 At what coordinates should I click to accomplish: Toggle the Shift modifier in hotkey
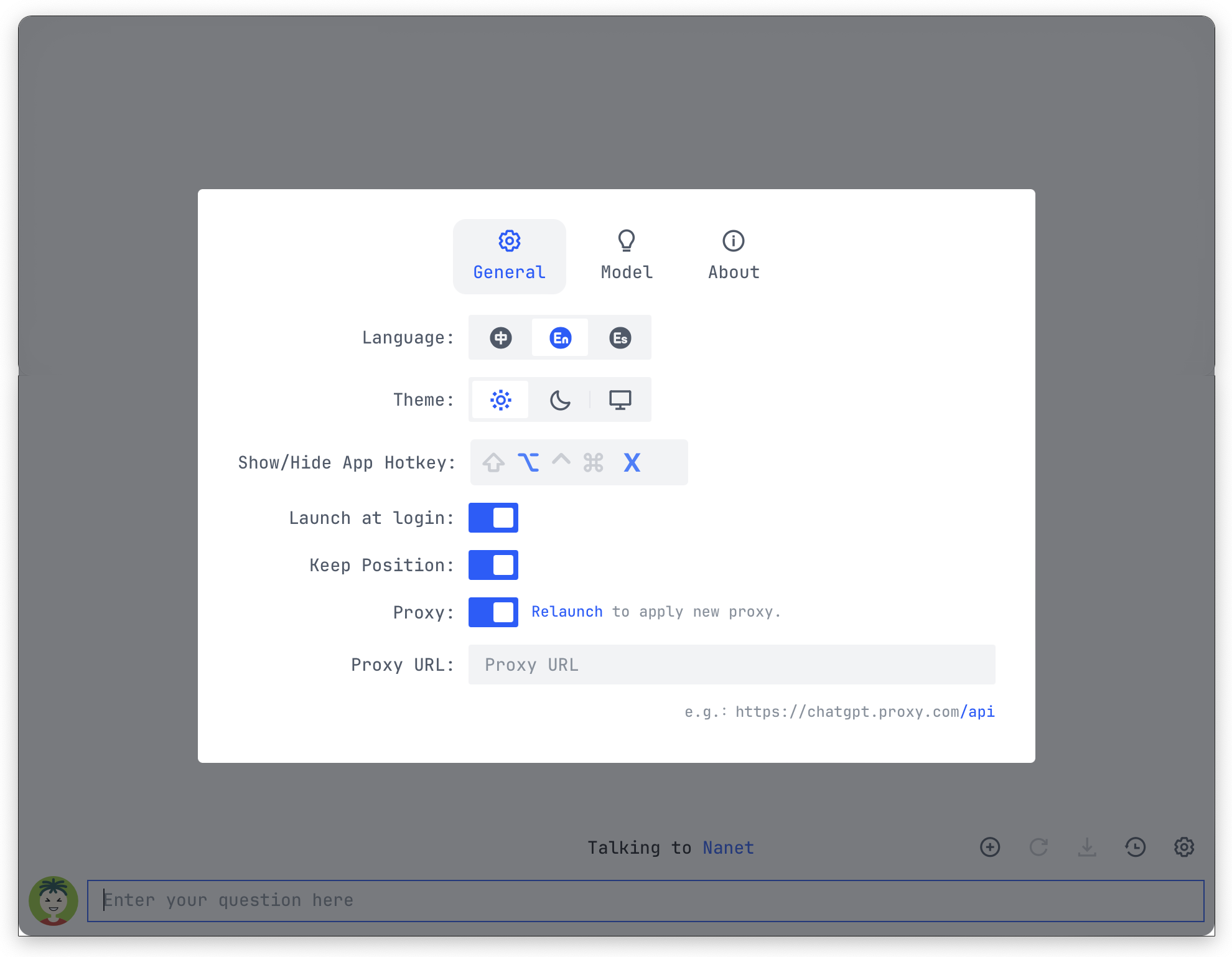(x=493, y=462)
